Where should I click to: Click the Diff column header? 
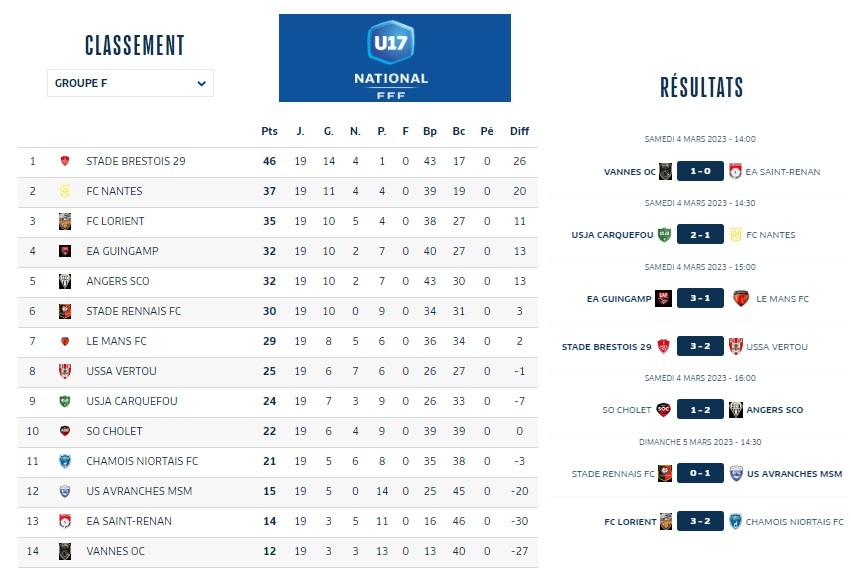(x=519, y=131)
